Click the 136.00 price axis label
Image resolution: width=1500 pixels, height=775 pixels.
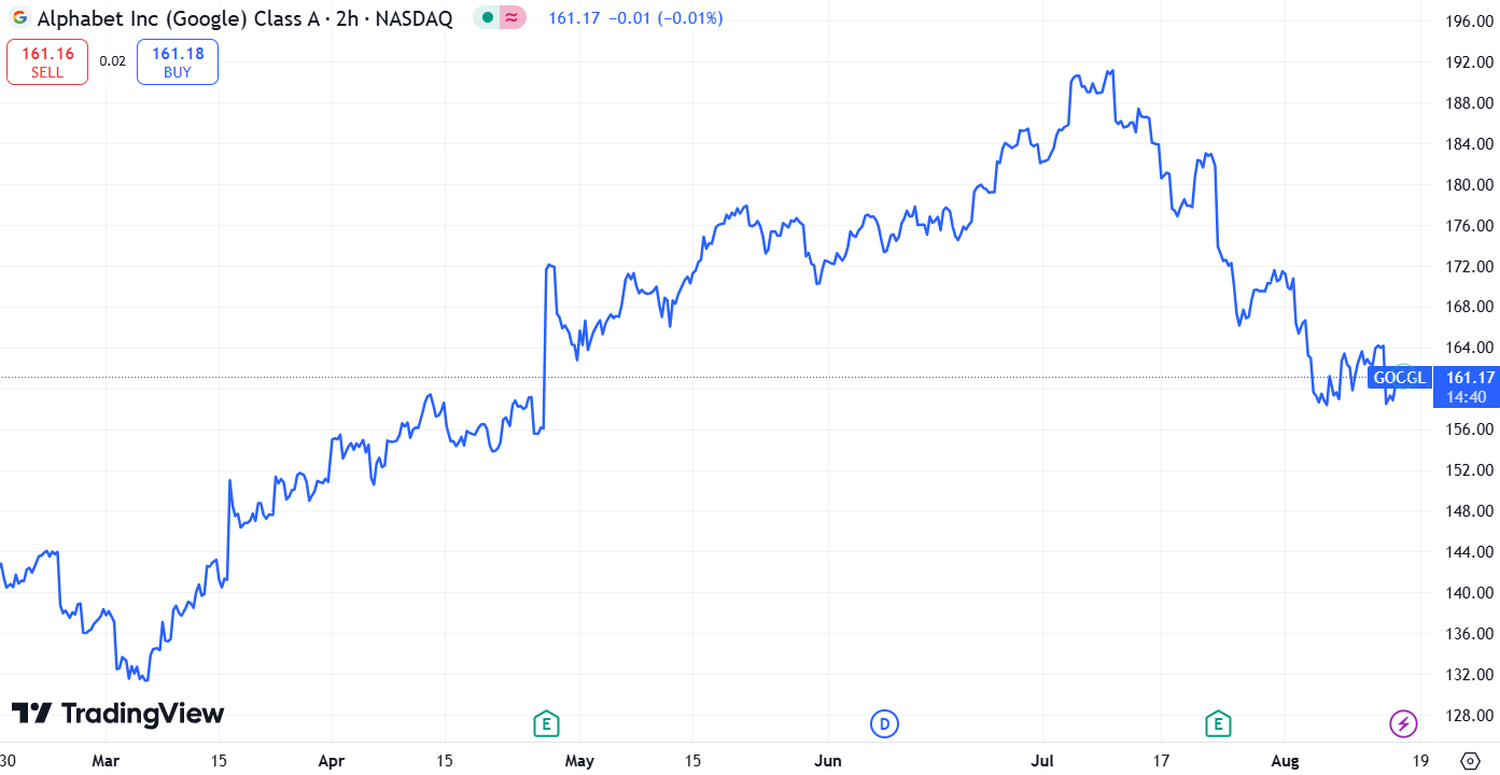(x=1469, y=634)
